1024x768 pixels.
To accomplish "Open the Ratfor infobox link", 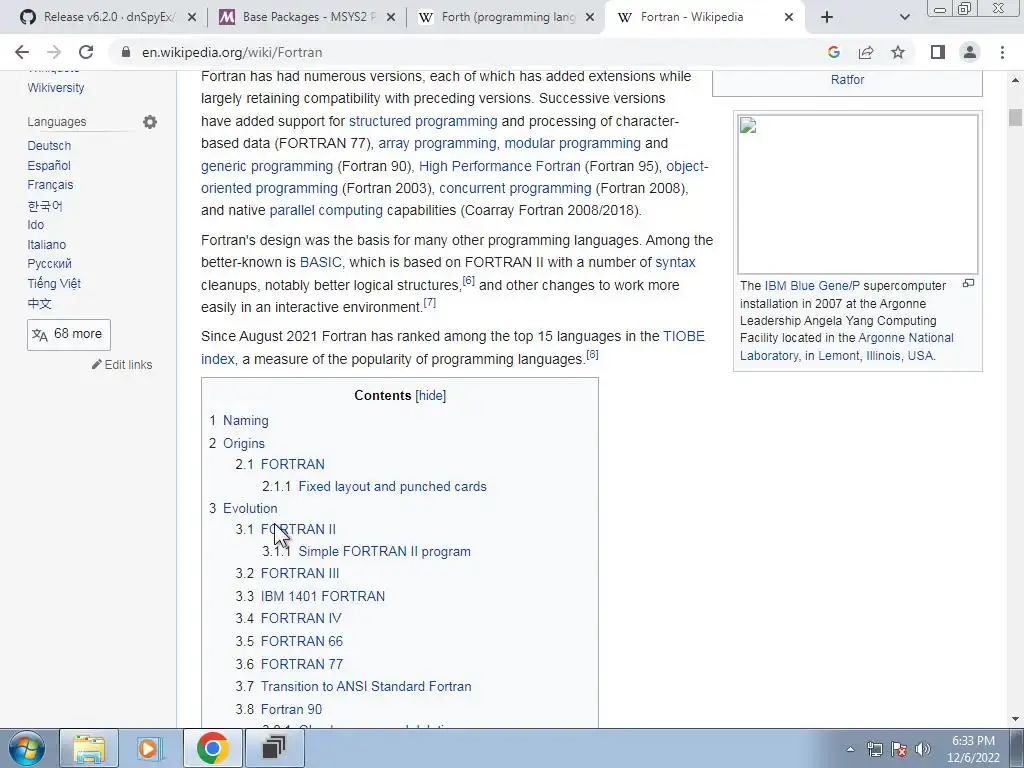I will (848, 80).
